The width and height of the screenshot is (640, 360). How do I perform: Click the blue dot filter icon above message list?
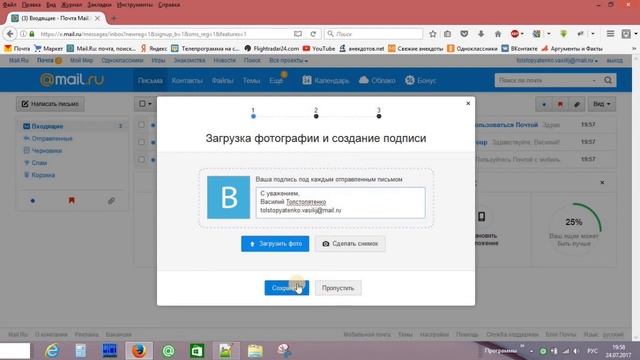[x=544, y=104]
